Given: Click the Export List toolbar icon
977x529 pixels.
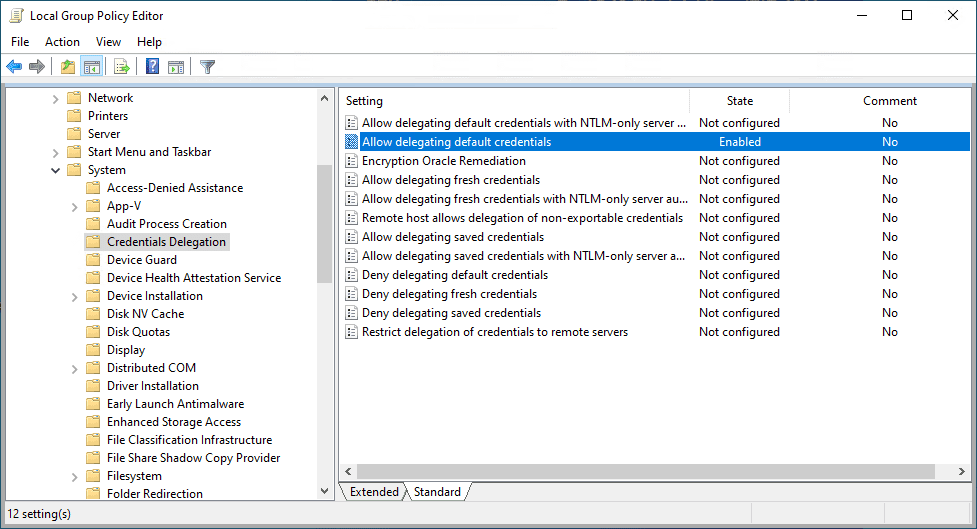Looking at the screenshot, I should pyautogui.click(x=122, y=67).
